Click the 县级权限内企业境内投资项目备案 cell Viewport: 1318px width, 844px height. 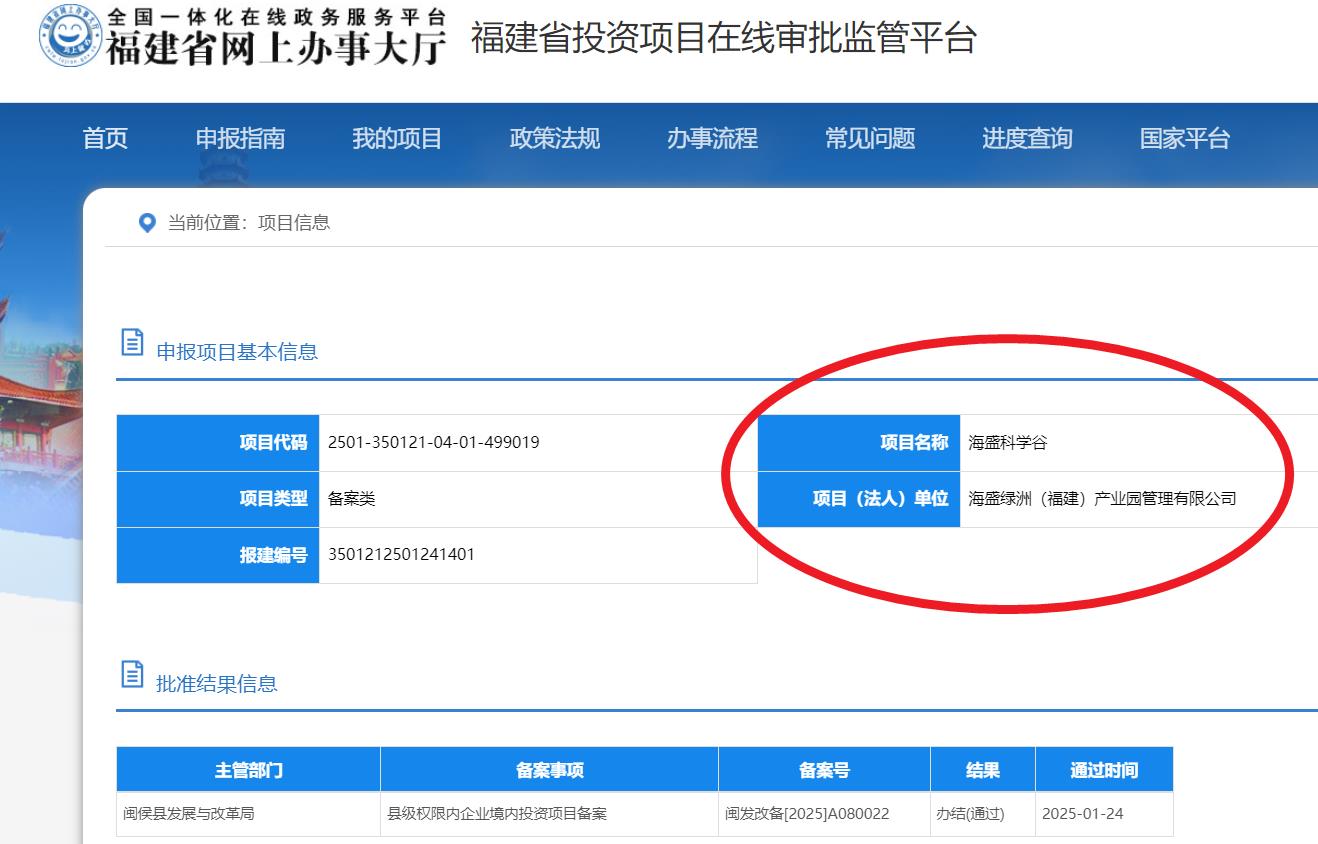coord(549,814)
